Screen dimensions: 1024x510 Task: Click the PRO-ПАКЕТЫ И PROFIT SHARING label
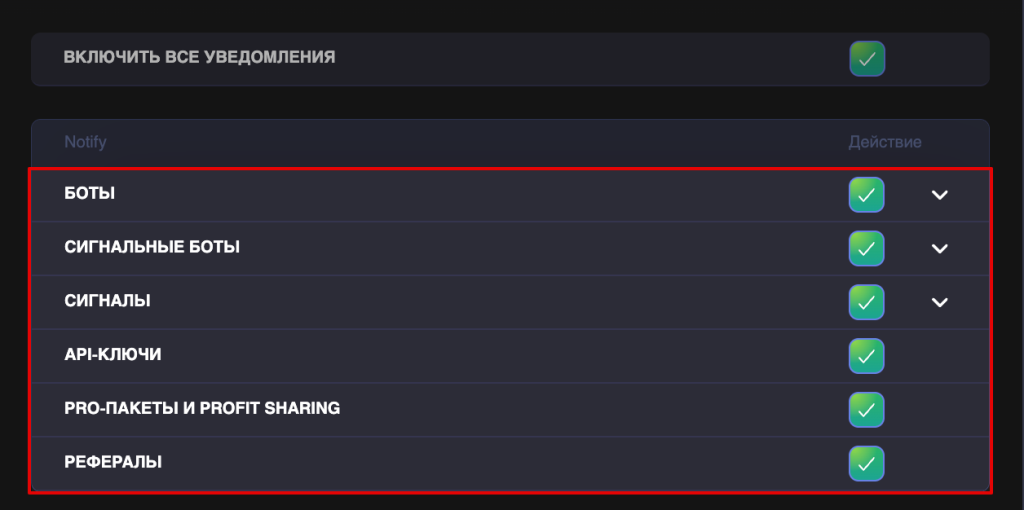(x=202, y=409)
